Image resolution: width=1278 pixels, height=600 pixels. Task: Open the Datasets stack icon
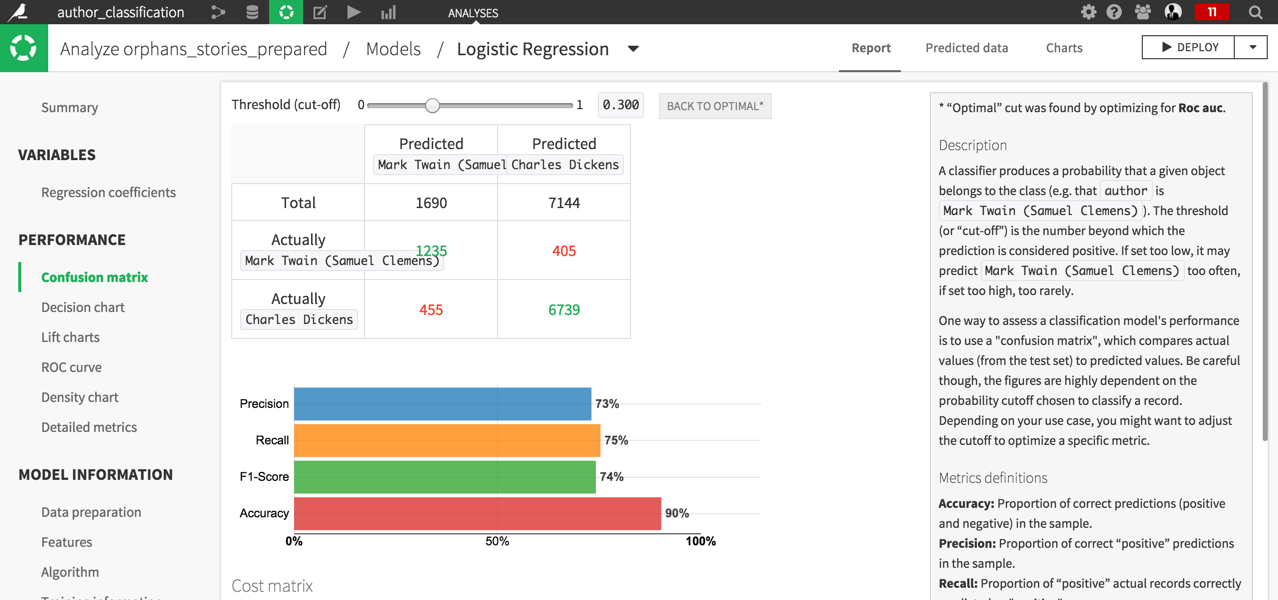[x=252, y=12]
